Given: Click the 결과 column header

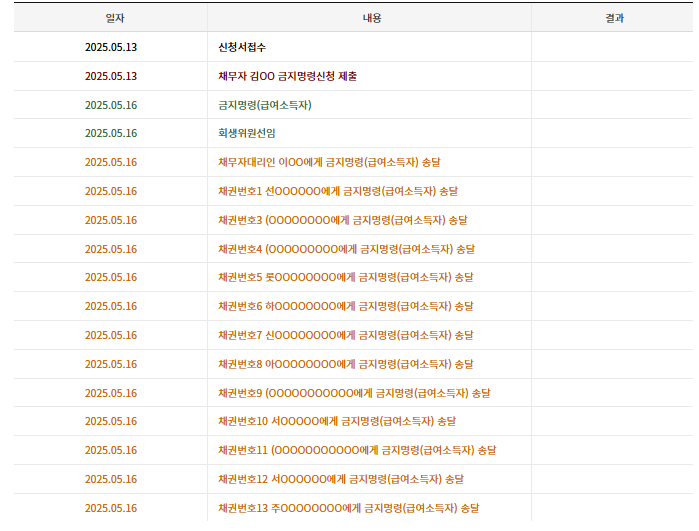Looking at the screenshot, I should click(x=612, y=18).
